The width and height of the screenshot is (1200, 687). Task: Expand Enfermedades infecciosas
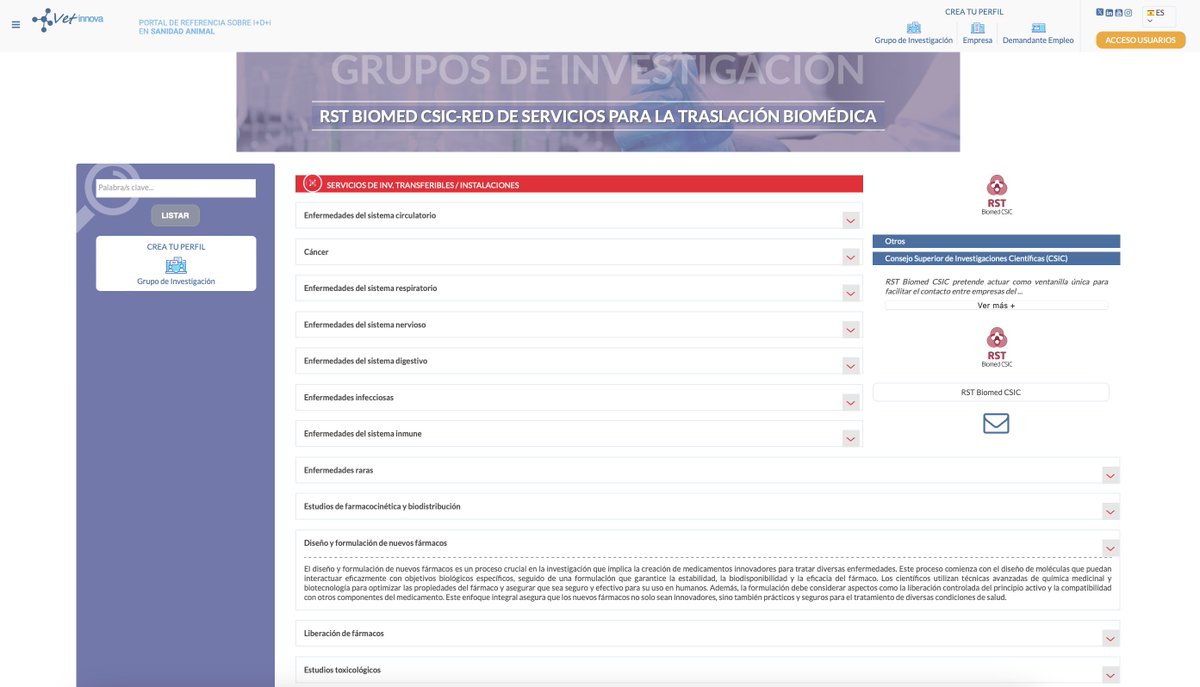(x=851, y=402)
